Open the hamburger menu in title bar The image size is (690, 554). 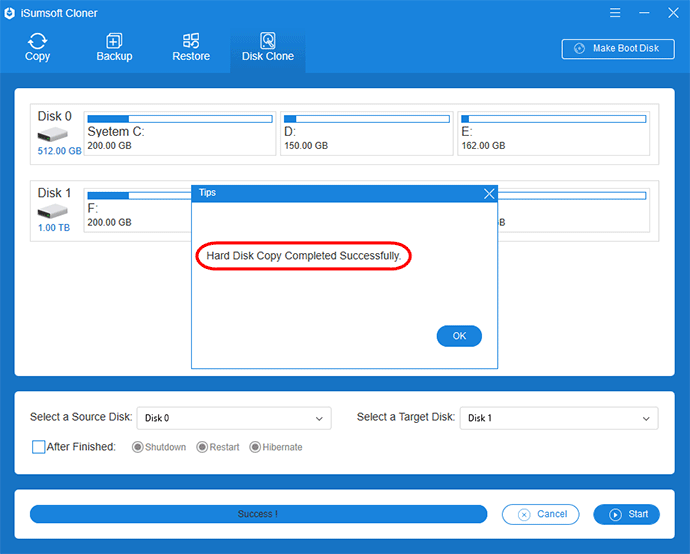pos(615,13)
